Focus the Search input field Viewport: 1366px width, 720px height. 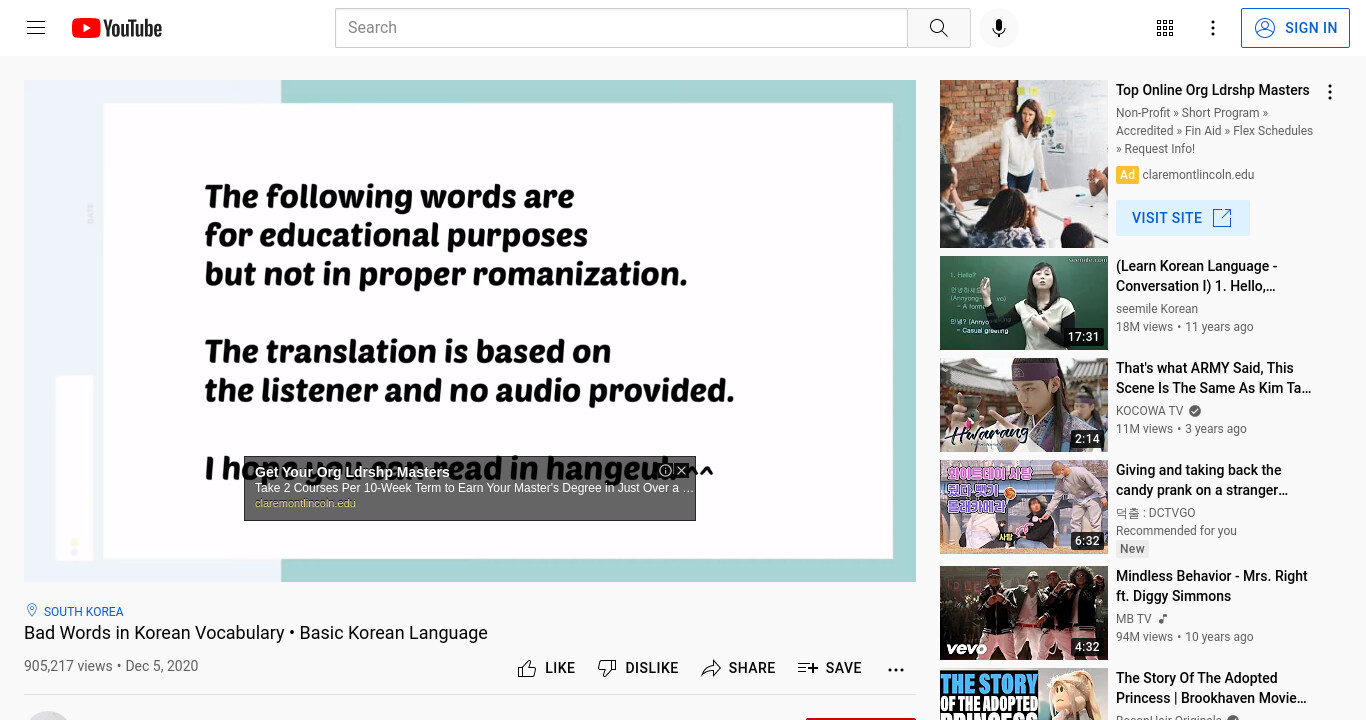point(621,28)
